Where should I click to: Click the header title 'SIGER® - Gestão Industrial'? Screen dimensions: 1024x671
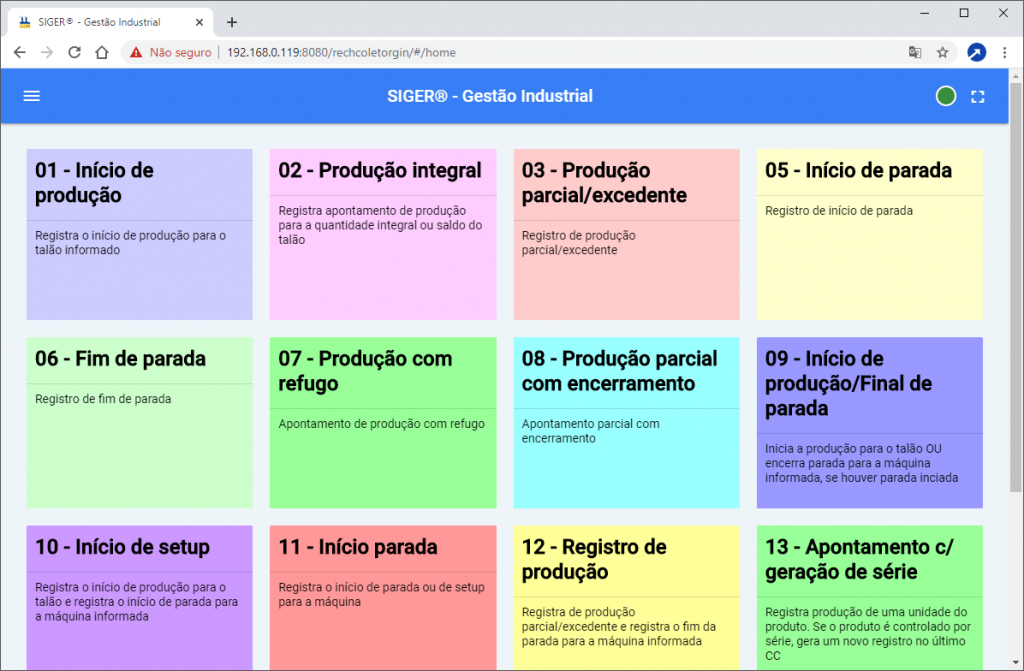click(490, 96)
